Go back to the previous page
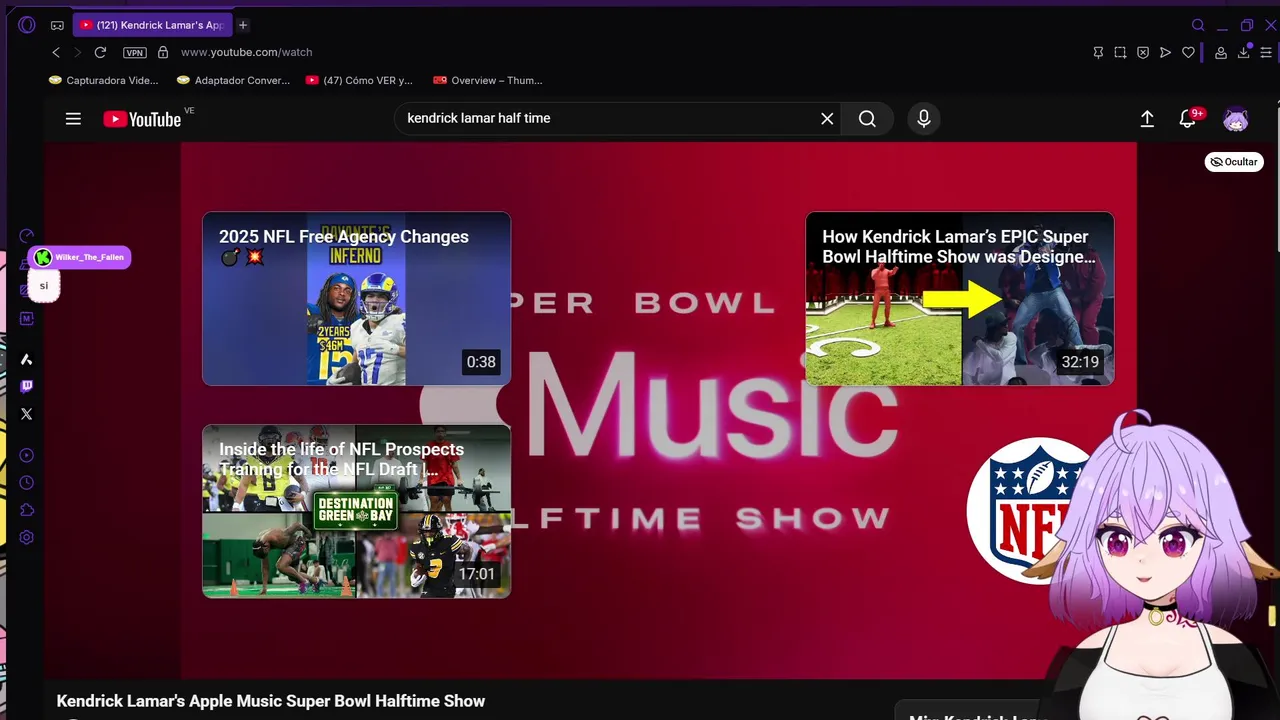 [56, 52]
